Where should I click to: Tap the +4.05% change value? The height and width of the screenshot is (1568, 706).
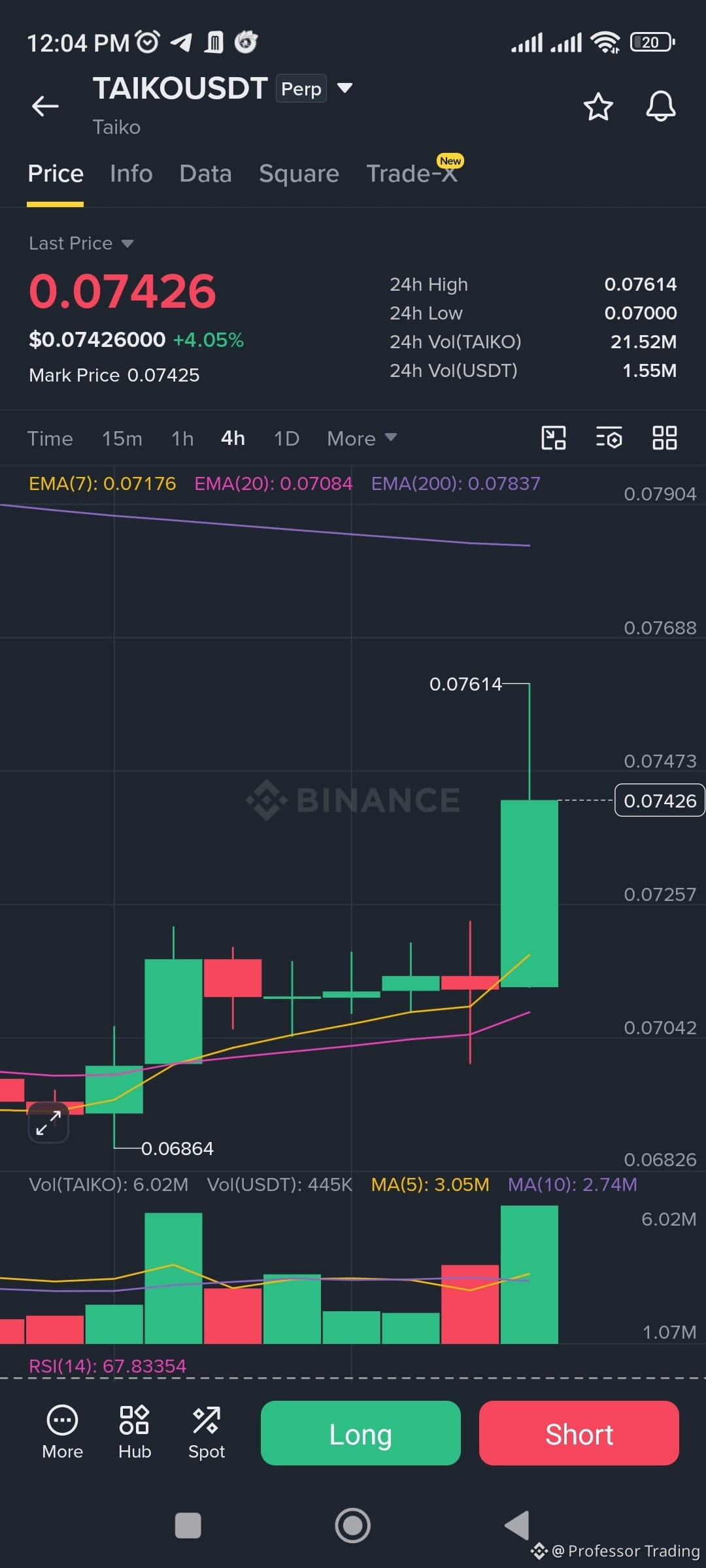click(209, 340)
